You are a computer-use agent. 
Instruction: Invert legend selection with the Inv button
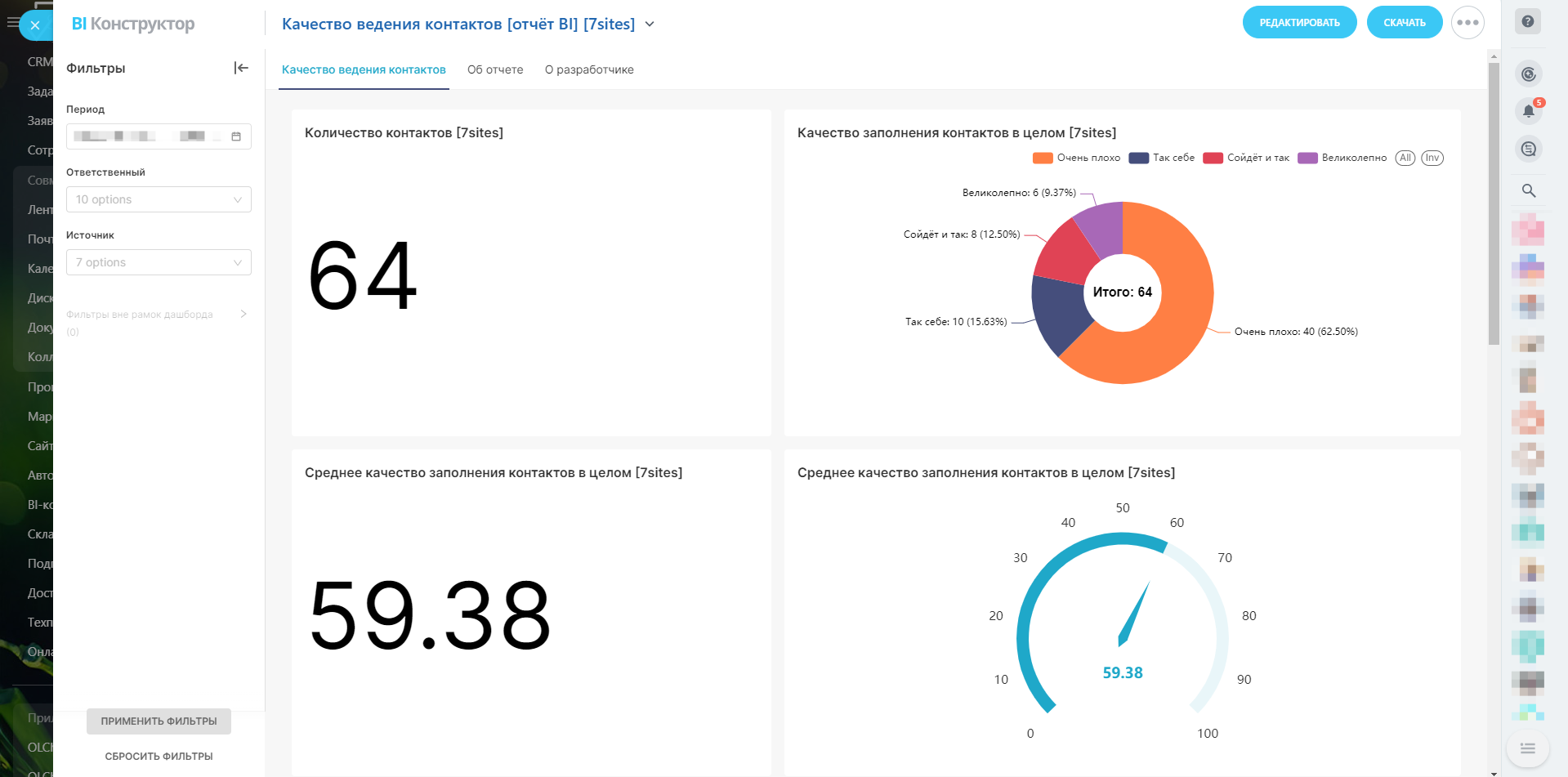pos(1432,158)
